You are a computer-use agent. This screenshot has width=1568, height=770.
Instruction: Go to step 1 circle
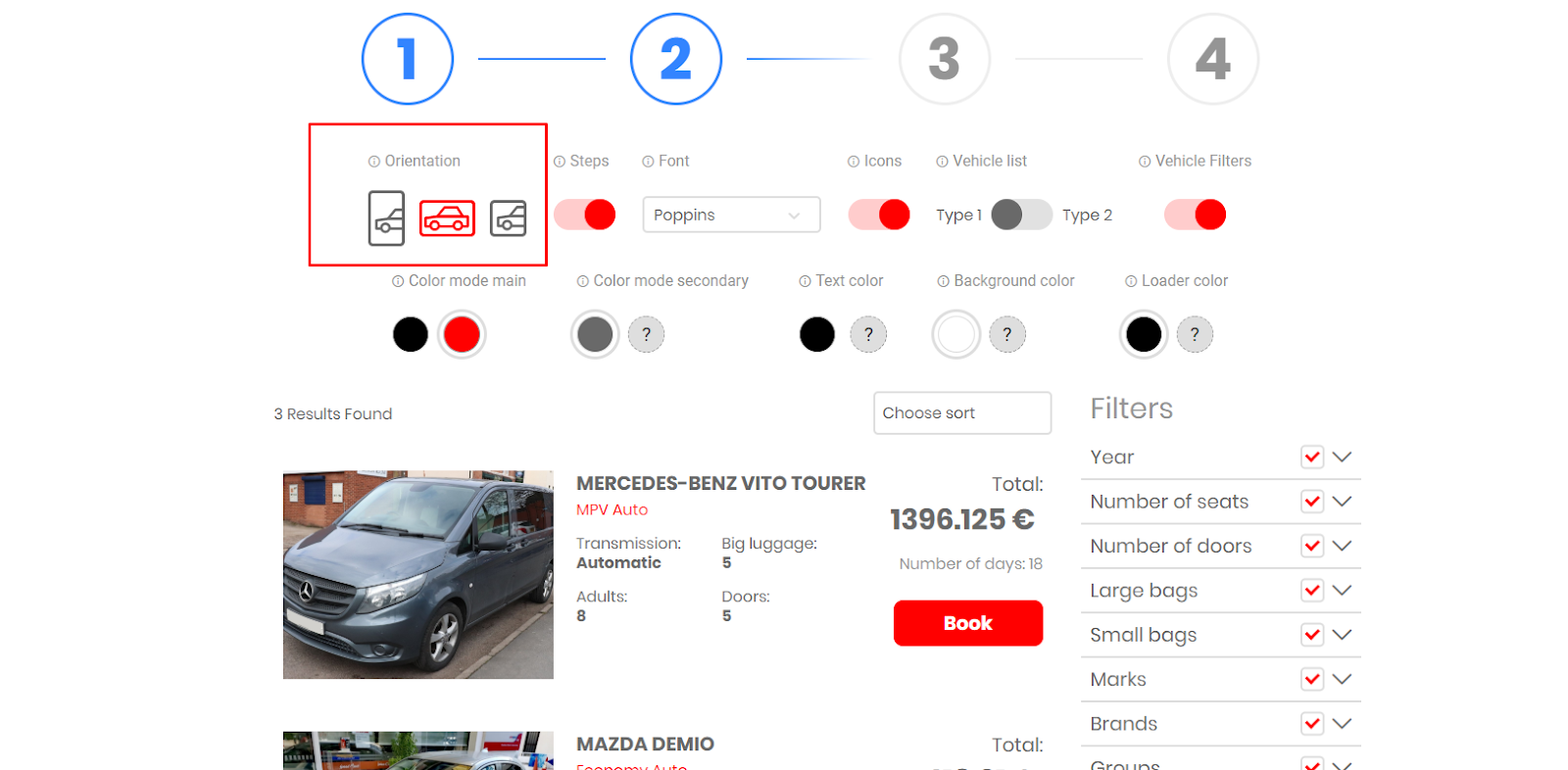click(408, 59)
